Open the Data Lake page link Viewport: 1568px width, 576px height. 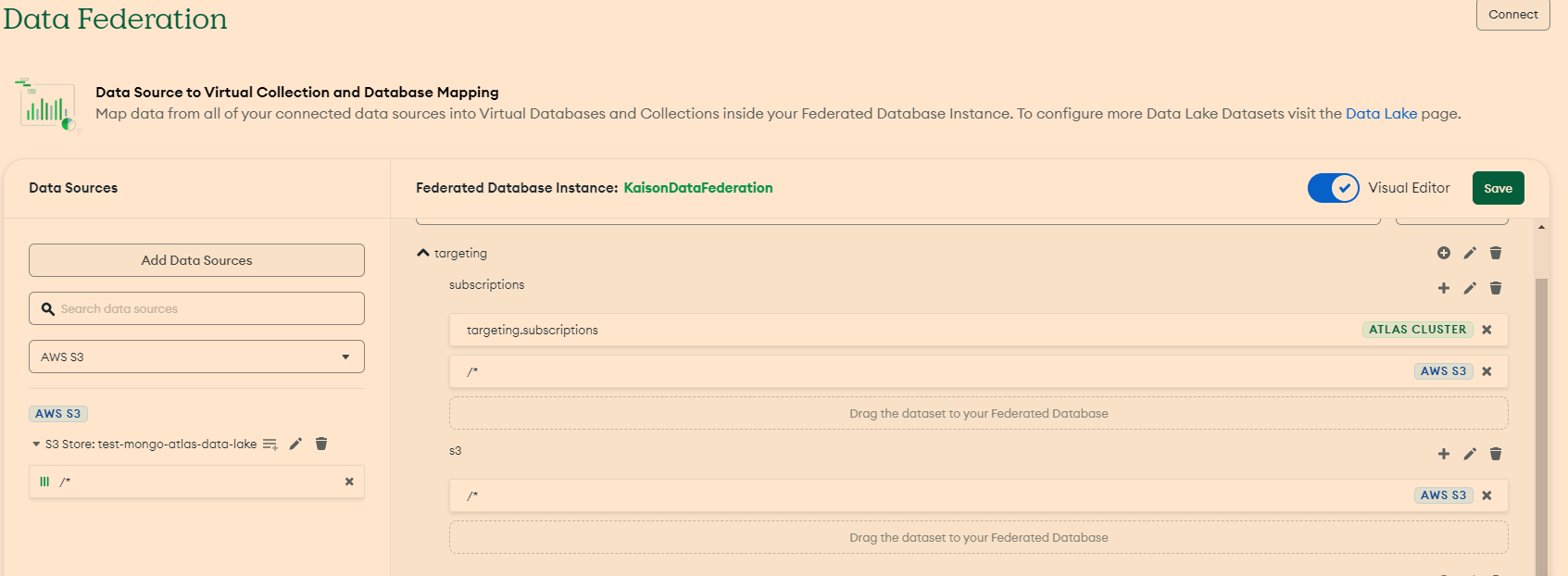(x=1380, y=114)
